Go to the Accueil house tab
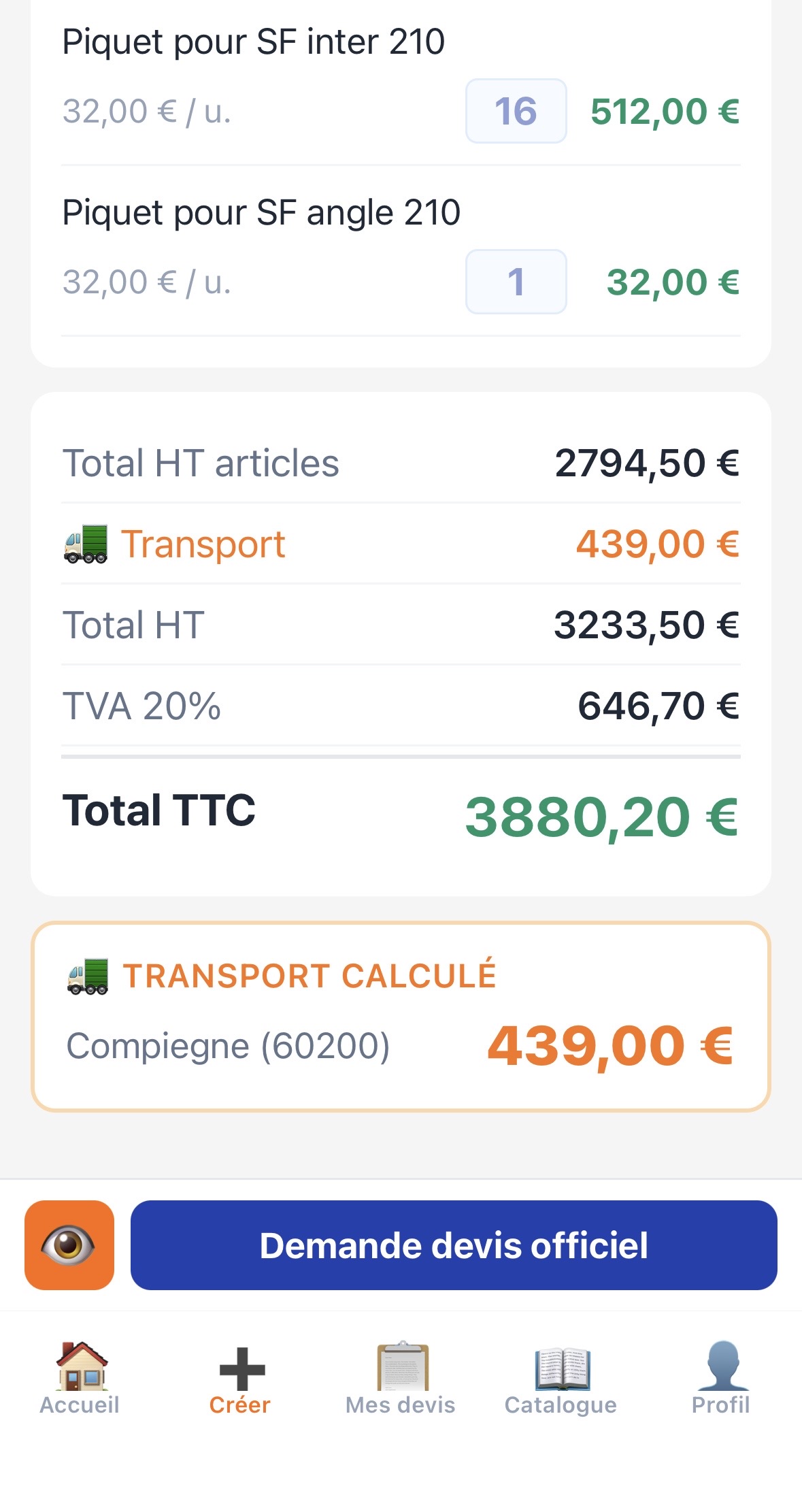Viewport: 802px width, 1512px height. coord(80,1377)
